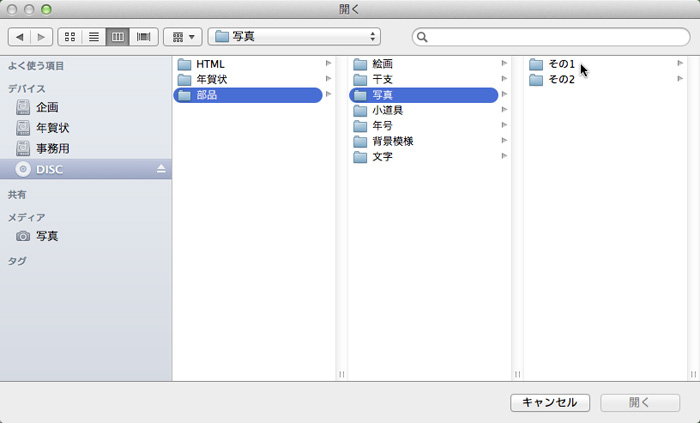
Task: Switch to icon view mode
Action: pos(70,37)
